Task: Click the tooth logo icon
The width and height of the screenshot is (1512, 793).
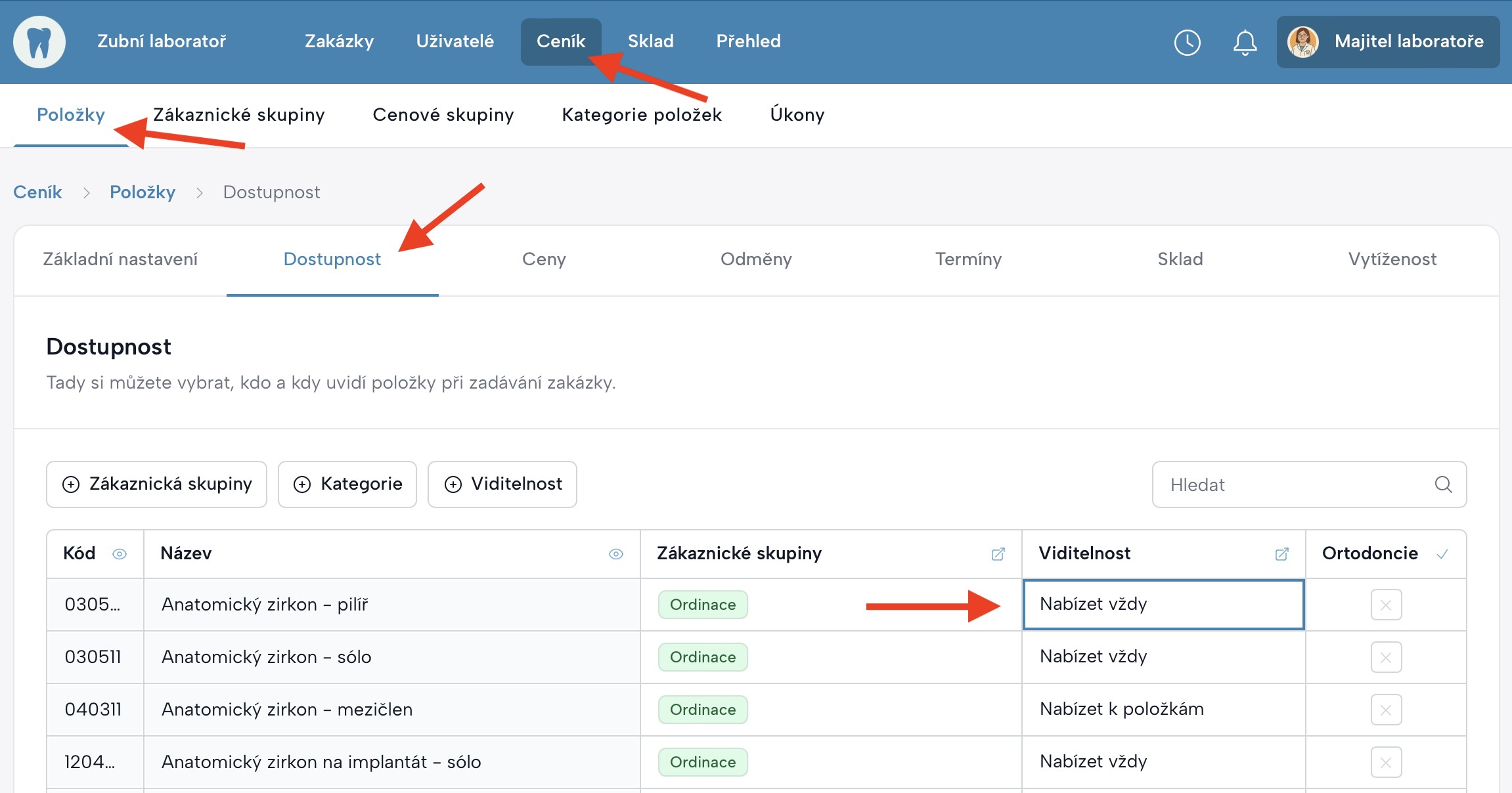Action: tap(39, 42)
